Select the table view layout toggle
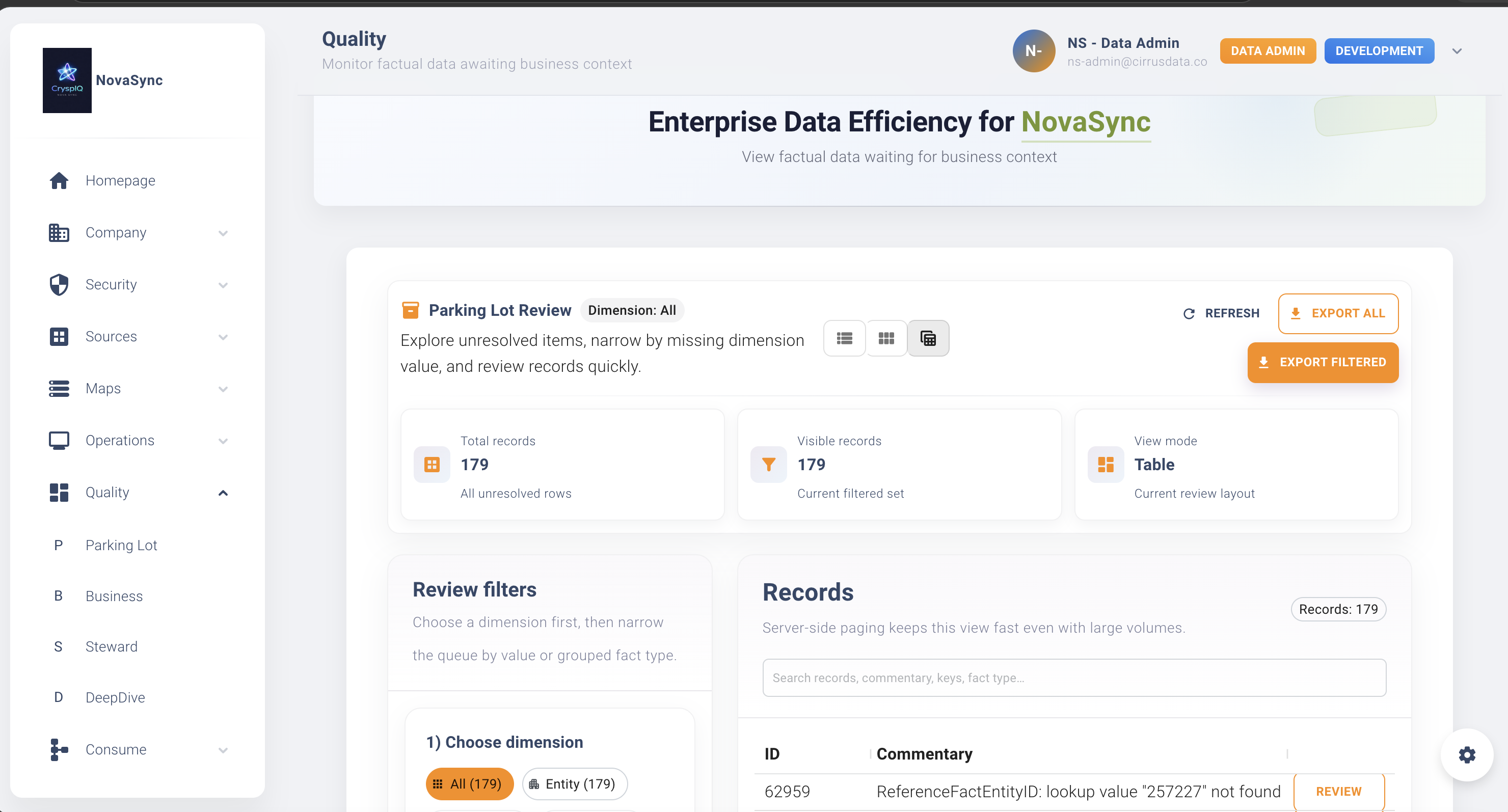The height and width of the screenshot is (812, 1508). pyautogui.click(x=928, y=338)
